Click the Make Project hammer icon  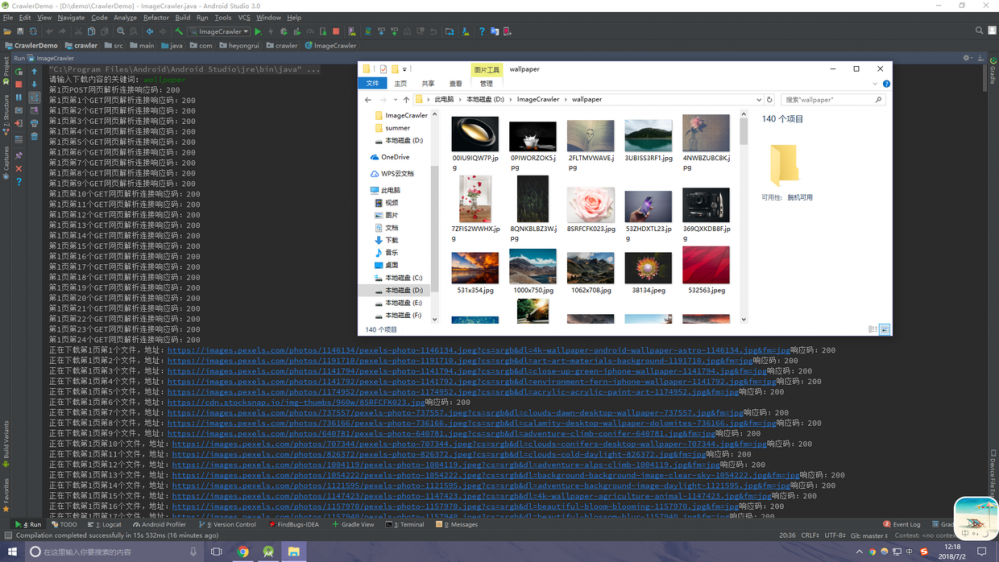179,31
